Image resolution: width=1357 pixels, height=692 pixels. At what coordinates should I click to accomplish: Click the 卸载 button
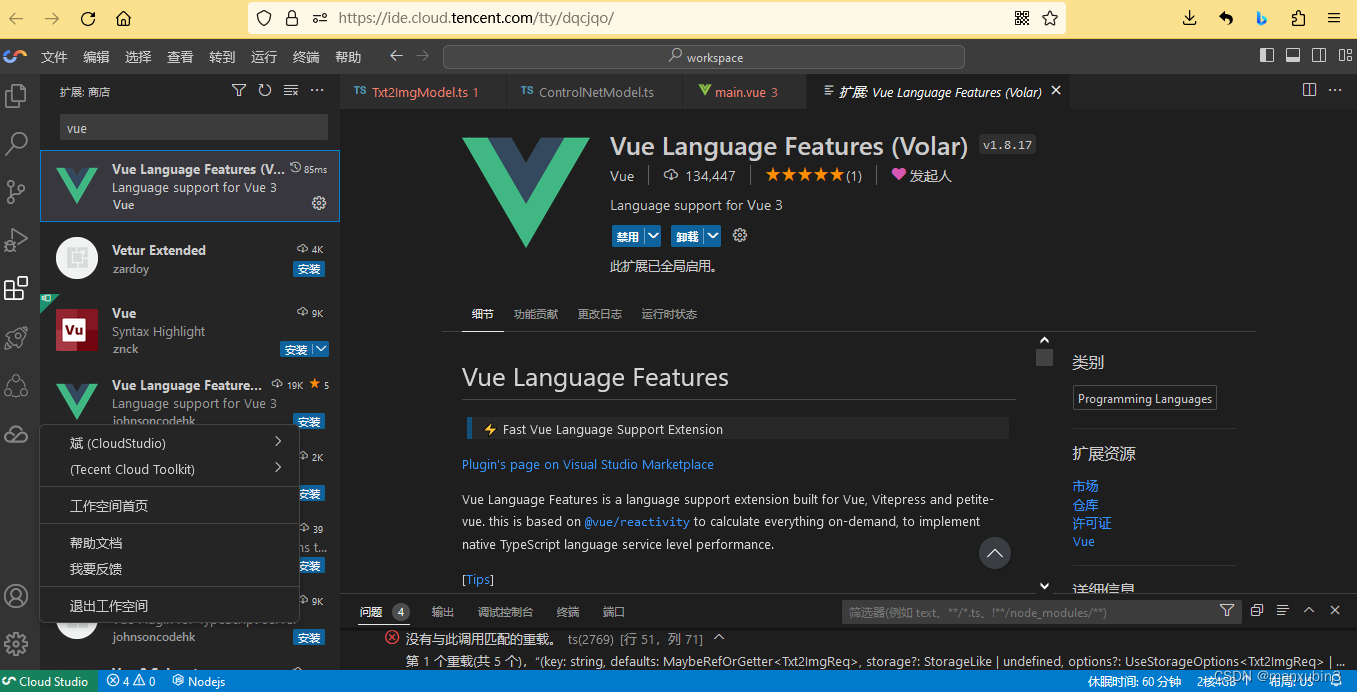click(x=687, y=236)
